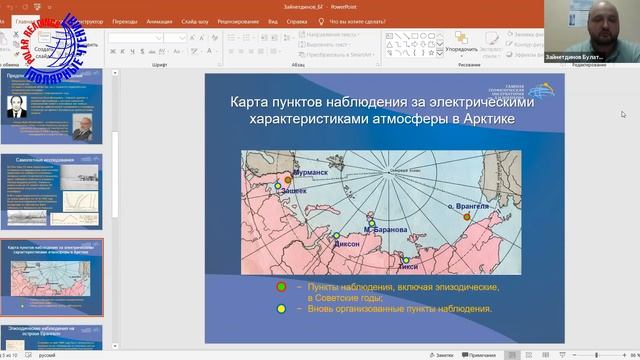Click the Упорядочить arrange button

pos(461,44)
